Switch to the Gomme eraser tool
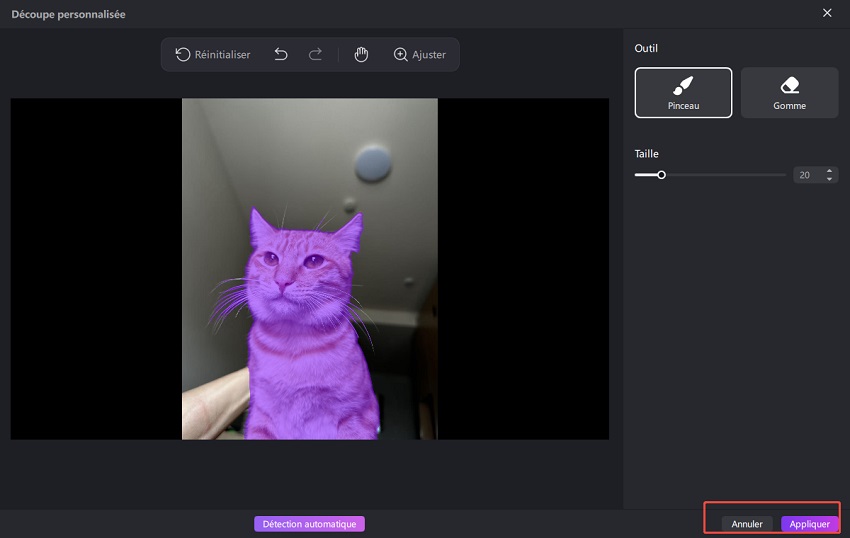Viewport: 850px width, 538px height. [x=789, y=93]
